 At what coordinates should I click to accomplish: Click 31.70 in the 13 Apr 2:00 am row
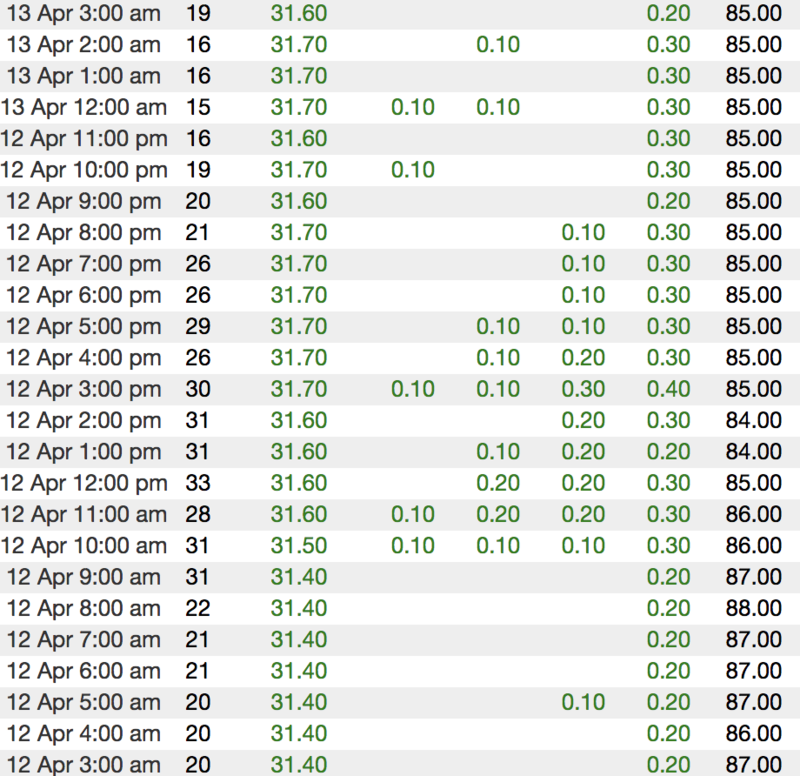pyautogui.click(x=299, y=45)
